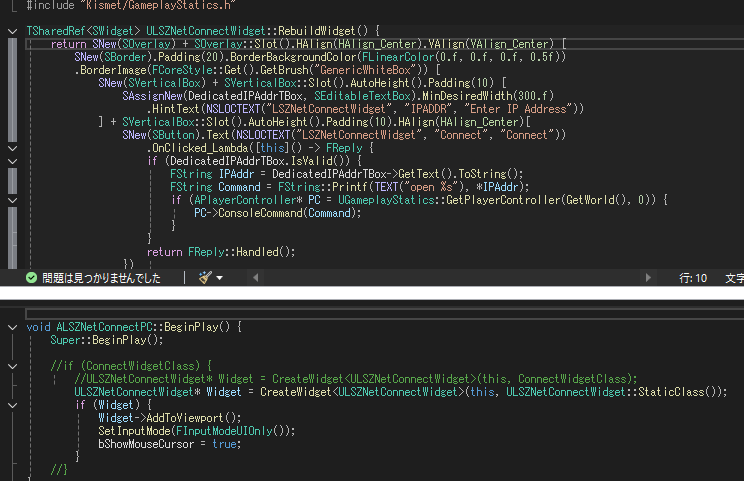The height and width of the screenshot is (481, 744).
Task: Click the UGameplayStatics class name
Action: 386,200
